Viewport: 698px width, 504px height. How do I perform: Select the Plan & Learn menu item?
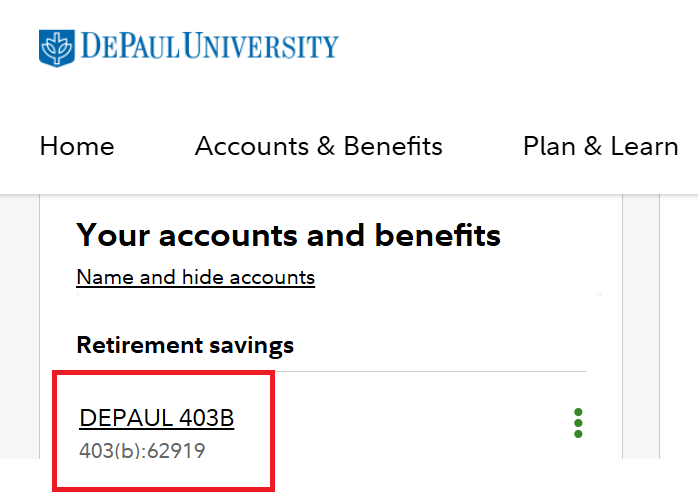pyautogui.click(x=600, y=146)
